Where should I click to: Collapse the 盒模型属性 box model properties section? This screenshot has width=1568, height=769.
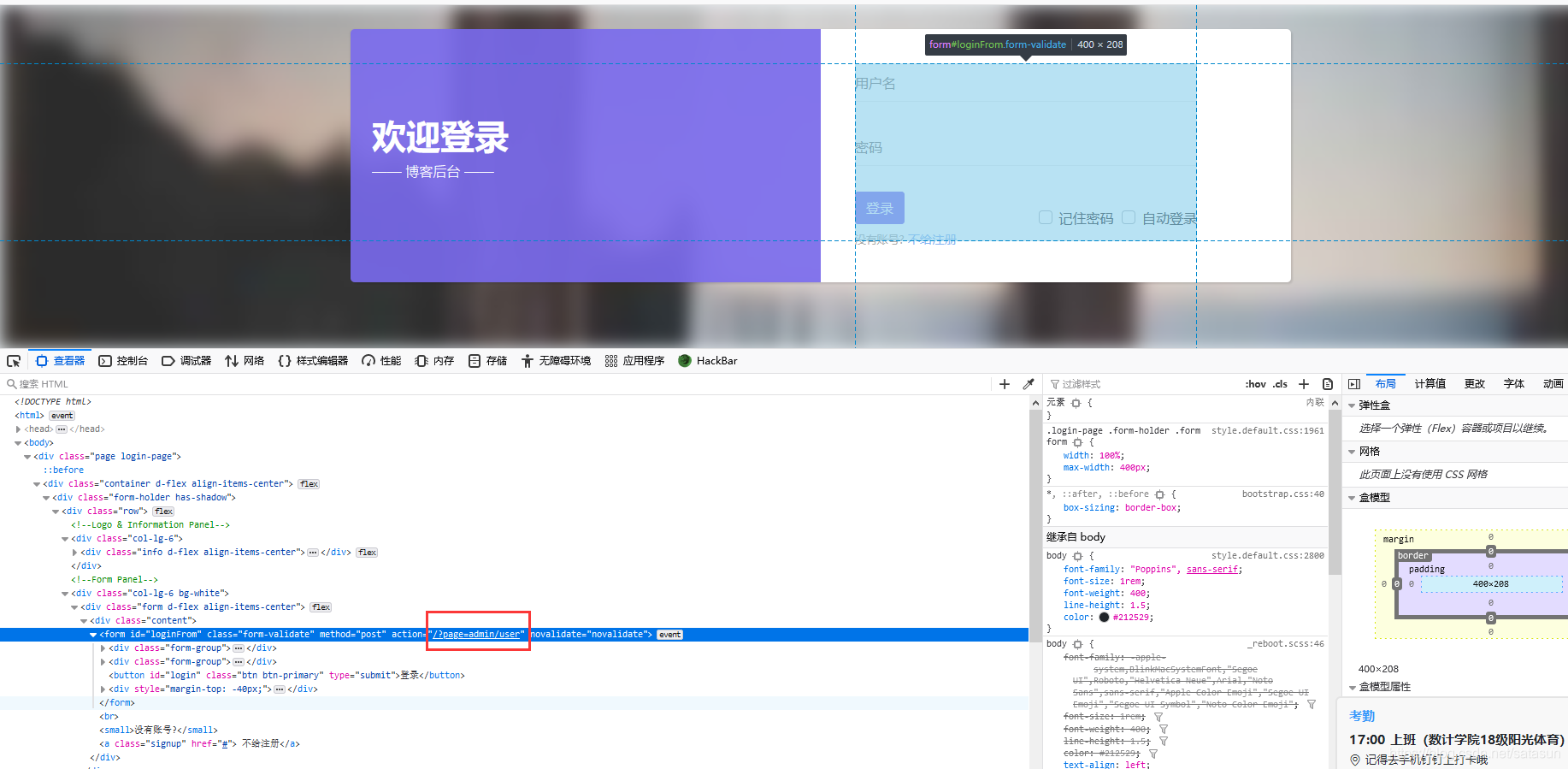pos(1352,687)
